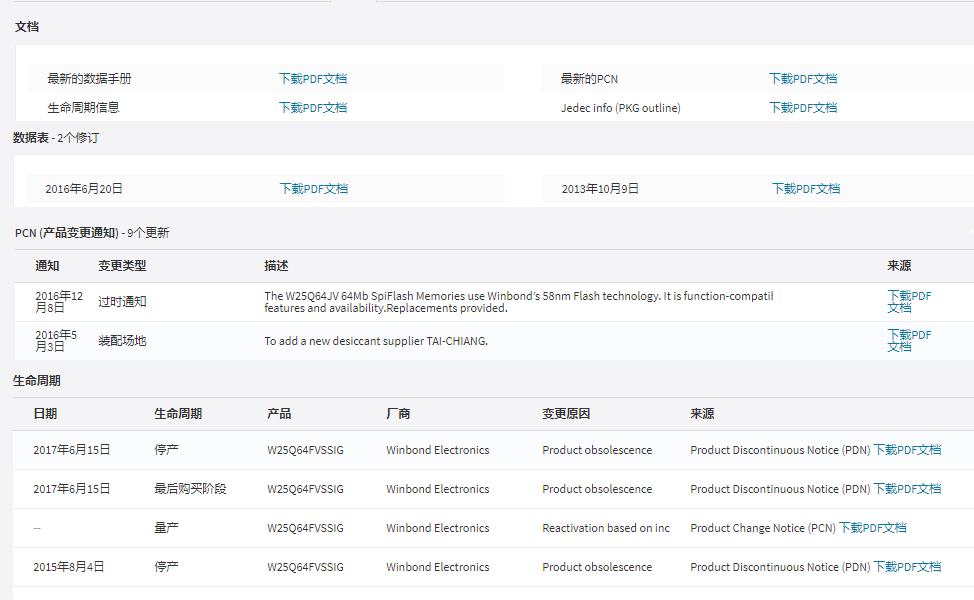This screenshot has width=974, height=600.
Task: Select Winbond Electronics in 2015年8月4日 row
Action: [437, 567]
